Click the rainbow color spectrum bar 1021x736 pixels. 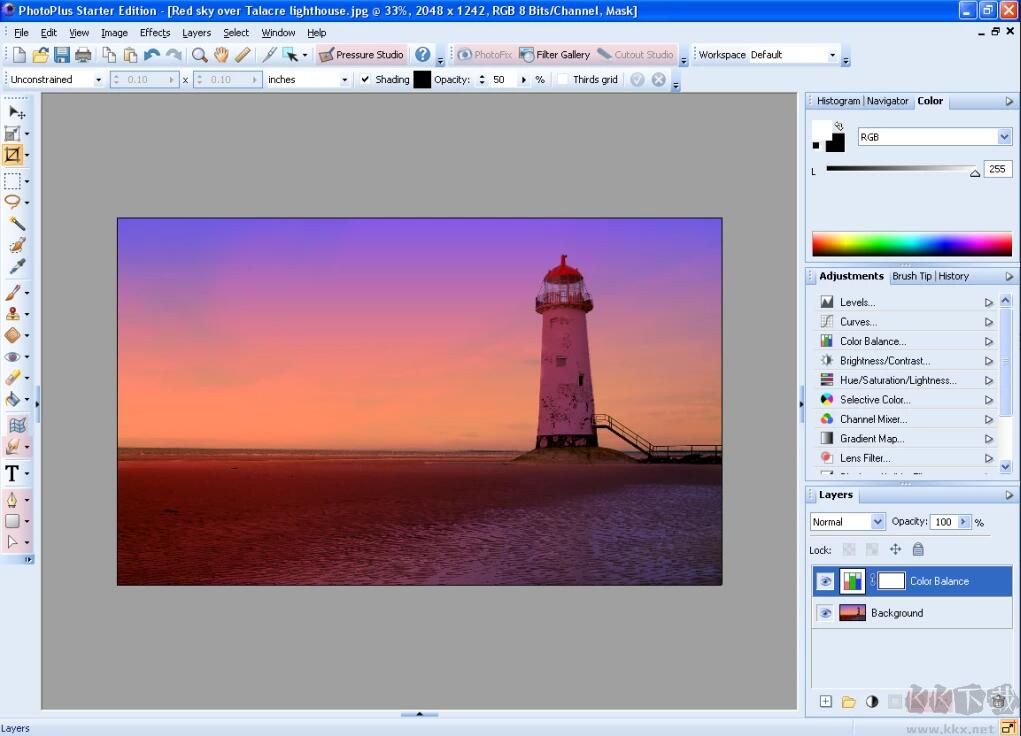[911, 244]
